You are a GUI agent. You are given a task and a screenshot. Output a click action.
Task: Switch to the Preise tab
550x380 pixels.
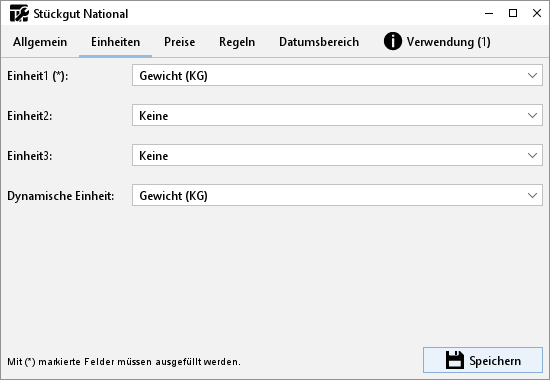point(180,42)
